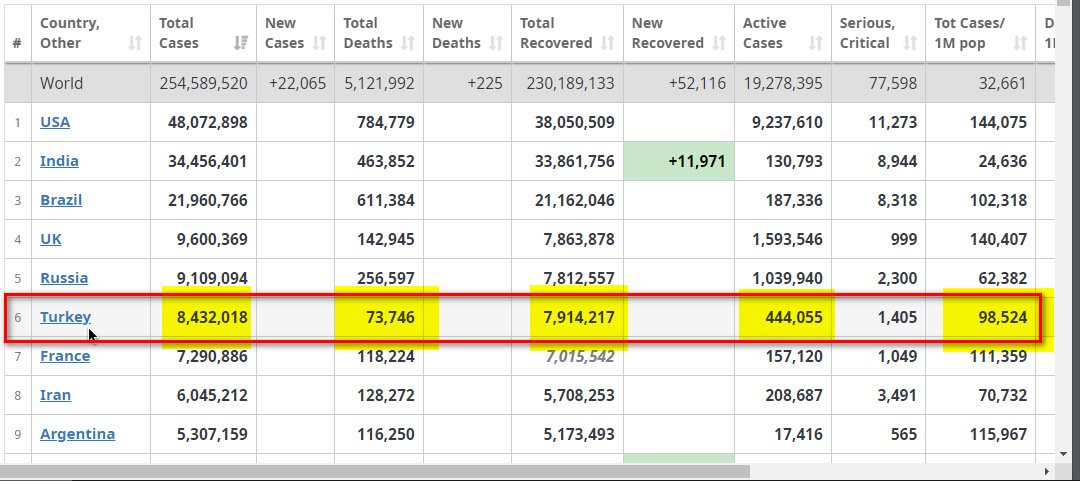Select World active cases 19,278,395

tap(783, 83)
